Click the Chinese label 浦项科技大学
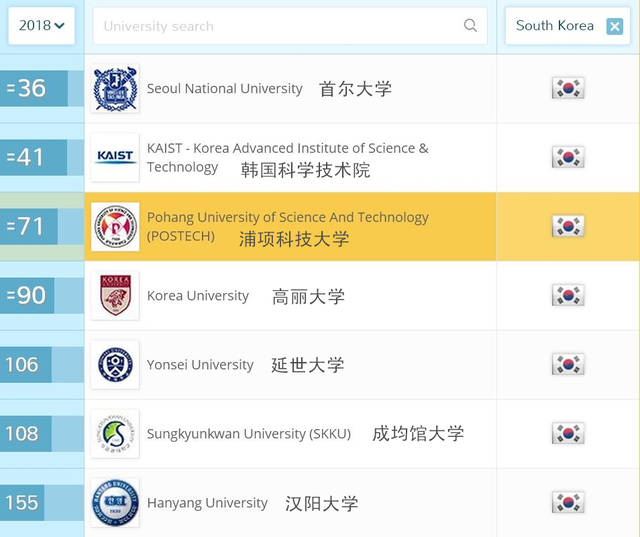The width and height of the screenshot is (640, 537). (x=294, y=239)
